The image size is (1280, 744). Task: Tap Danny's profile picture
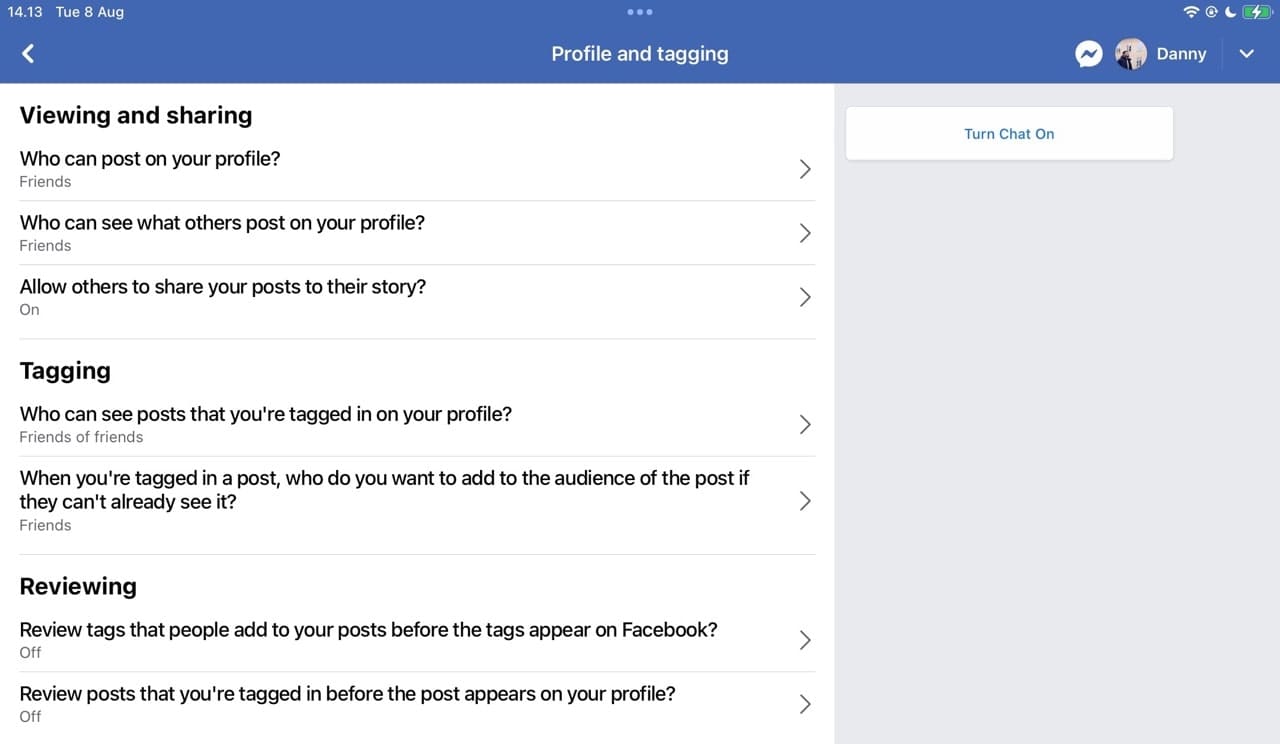[1130, 54]
